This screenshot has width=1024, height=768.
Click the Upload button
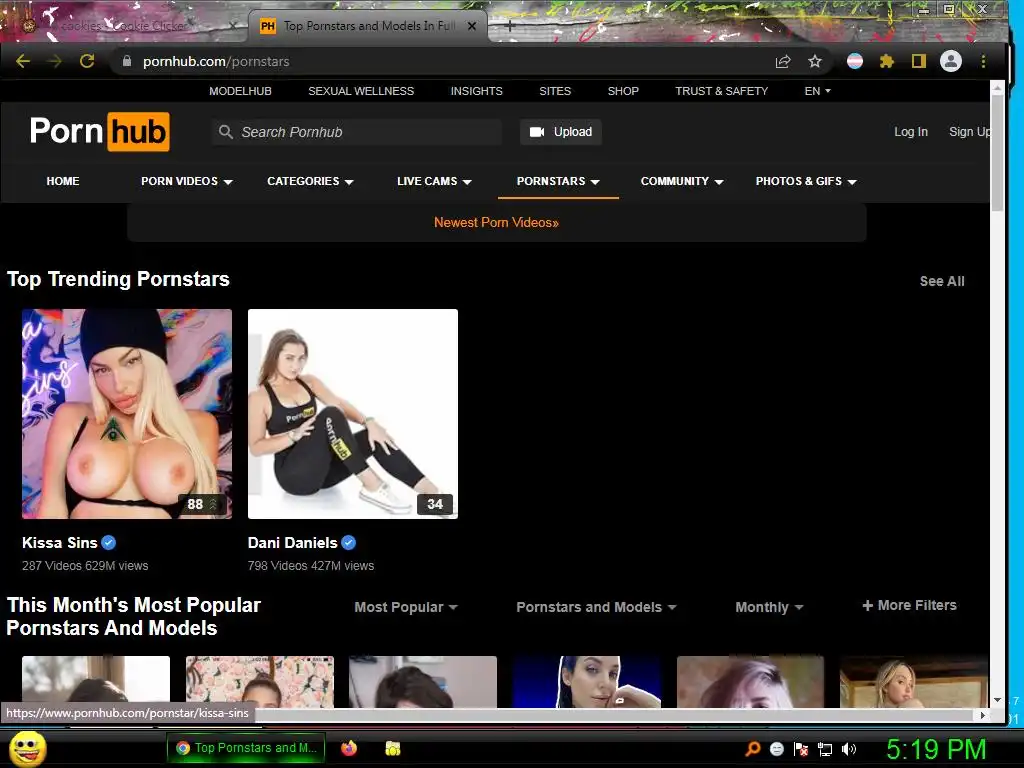point(561,132)
